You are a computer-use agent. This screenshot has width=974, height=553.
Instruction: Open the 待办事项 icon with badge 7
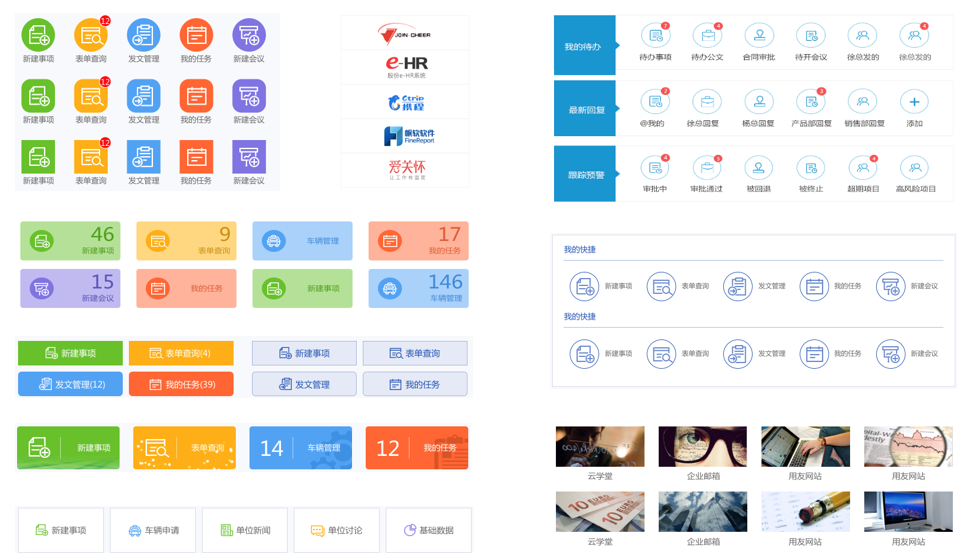[655, 37]
